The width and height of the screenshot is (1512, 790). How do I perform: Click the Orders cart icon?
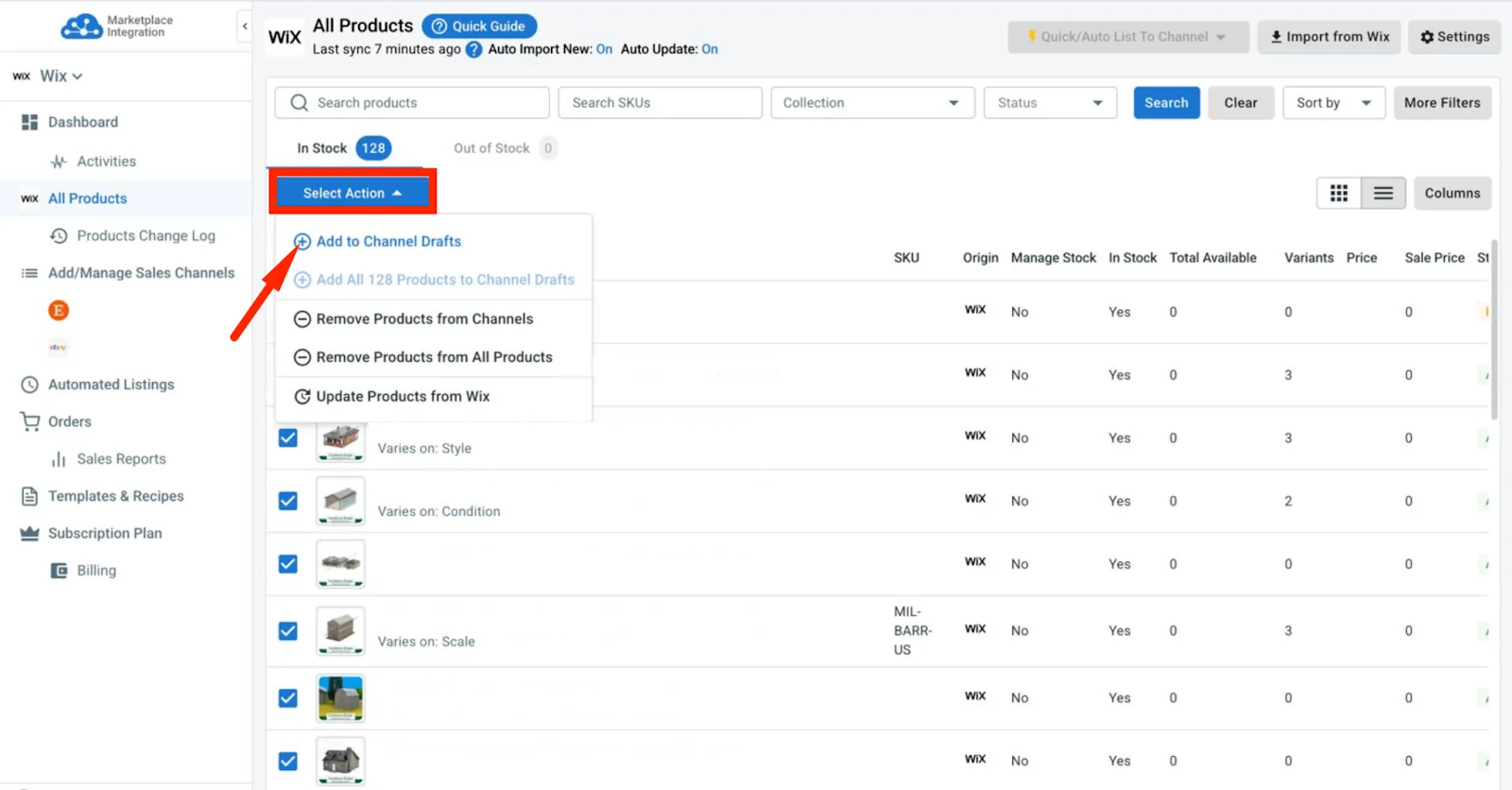click(x=29, y=421)
